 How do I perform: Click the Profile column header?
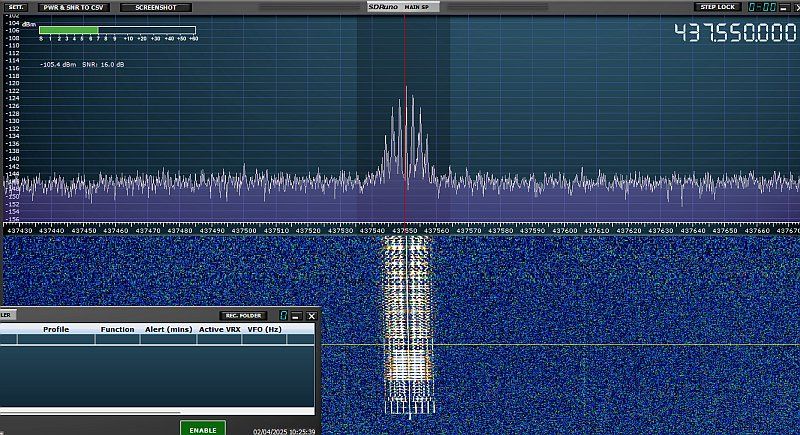[x=56, y=329]
